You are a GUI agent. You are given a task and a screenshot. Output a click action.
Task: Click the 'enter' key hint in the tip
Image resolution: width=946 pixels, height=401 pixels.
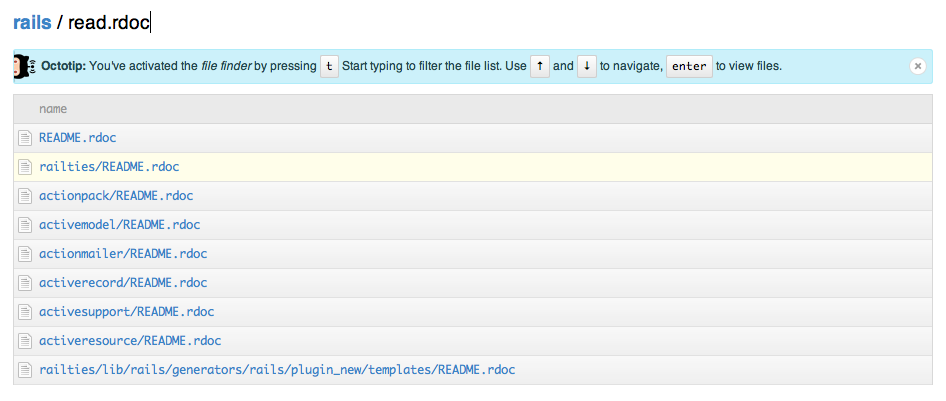tap(689, 66)
